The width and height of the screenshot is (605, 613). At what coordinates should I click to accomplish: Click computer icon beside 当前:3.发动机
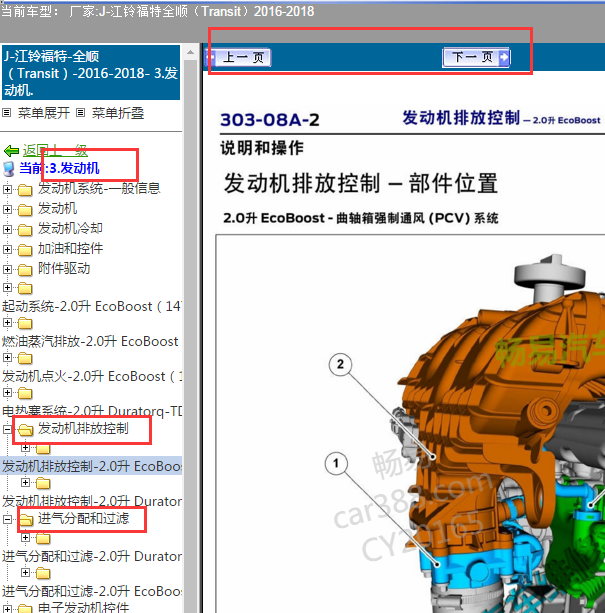9,169
